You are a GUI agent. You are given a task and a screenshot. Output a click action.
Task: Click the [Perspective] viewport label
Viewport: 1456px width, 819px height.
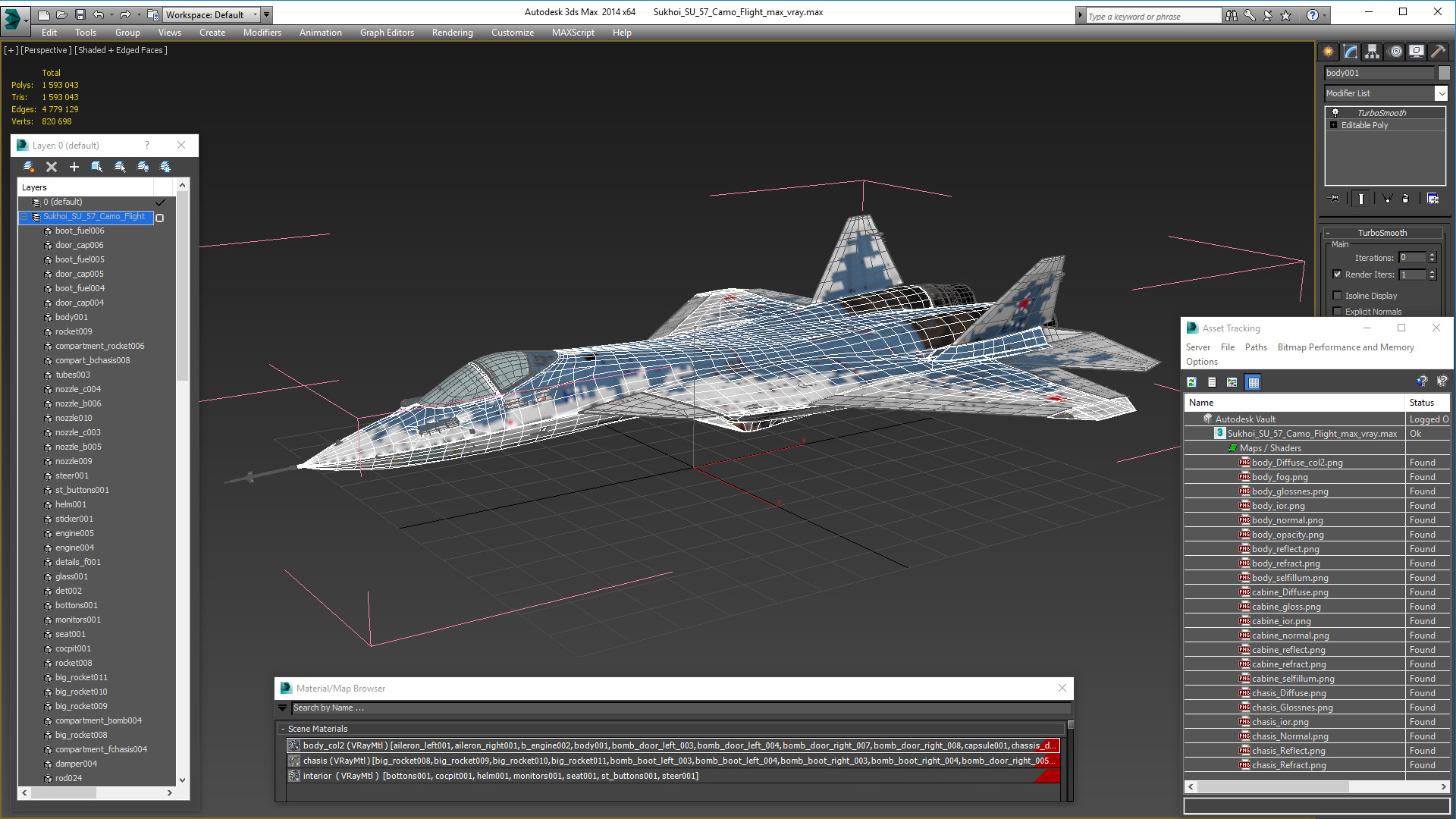[x=46, y=50]
